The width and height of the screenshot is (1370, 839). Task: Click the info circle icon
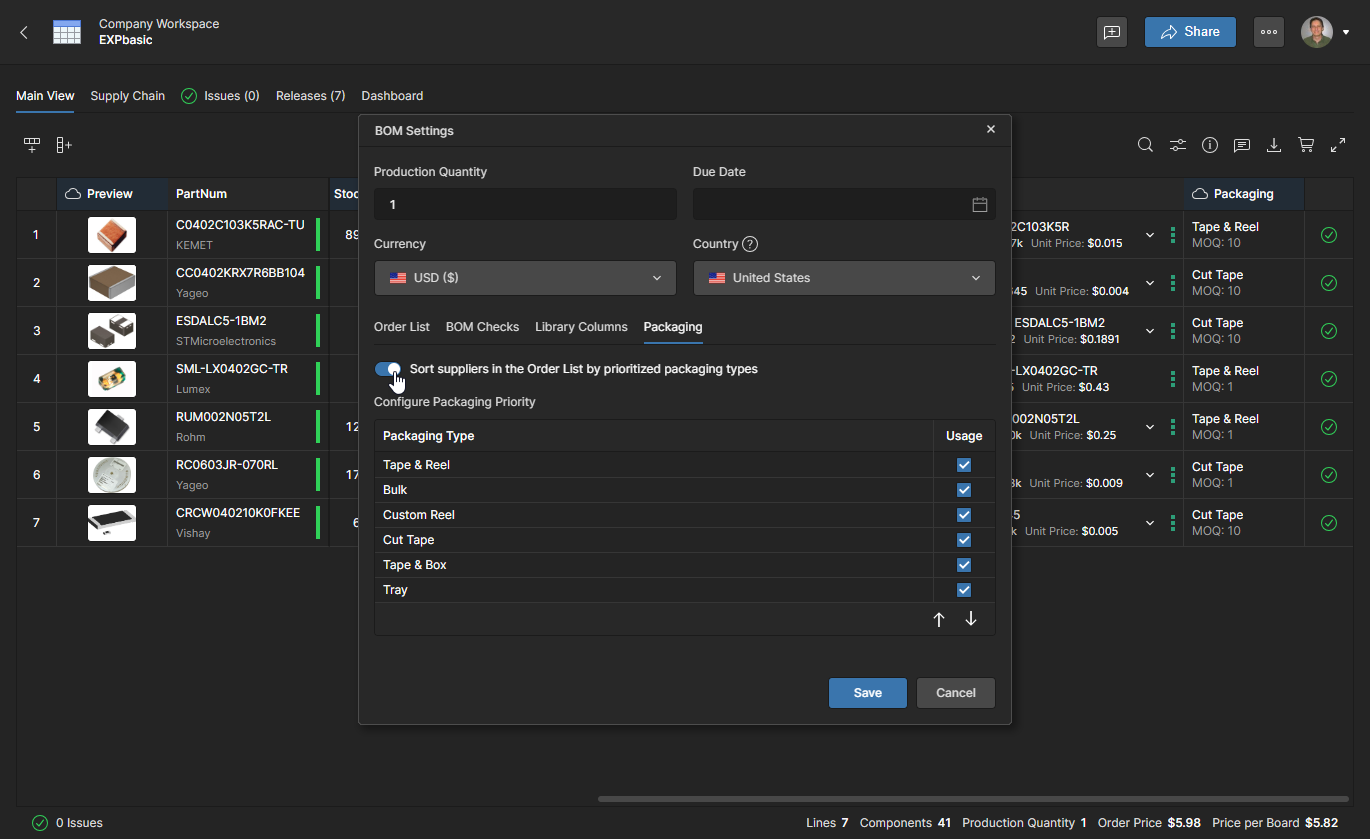pos(1210,145)
